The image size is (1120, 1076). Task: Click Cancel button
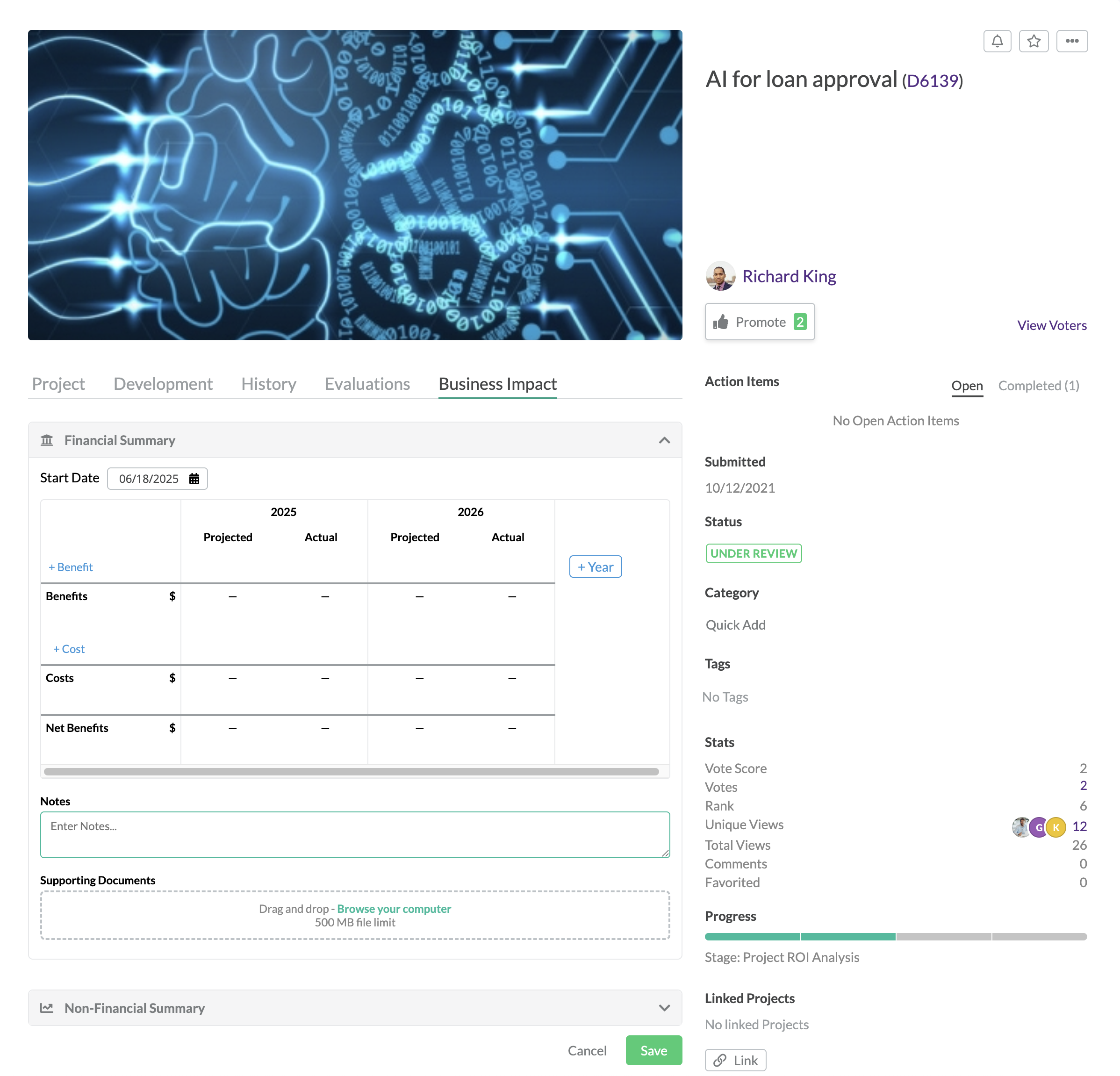click(587, 1050)
